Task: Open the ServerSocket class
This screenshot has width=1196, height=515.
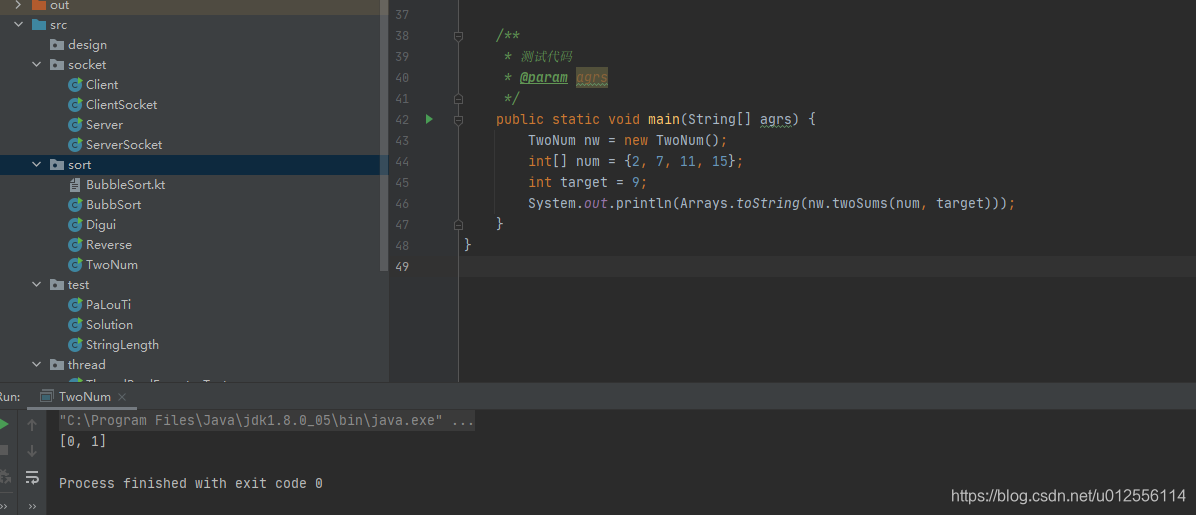Action: click(x=115, y=144)
